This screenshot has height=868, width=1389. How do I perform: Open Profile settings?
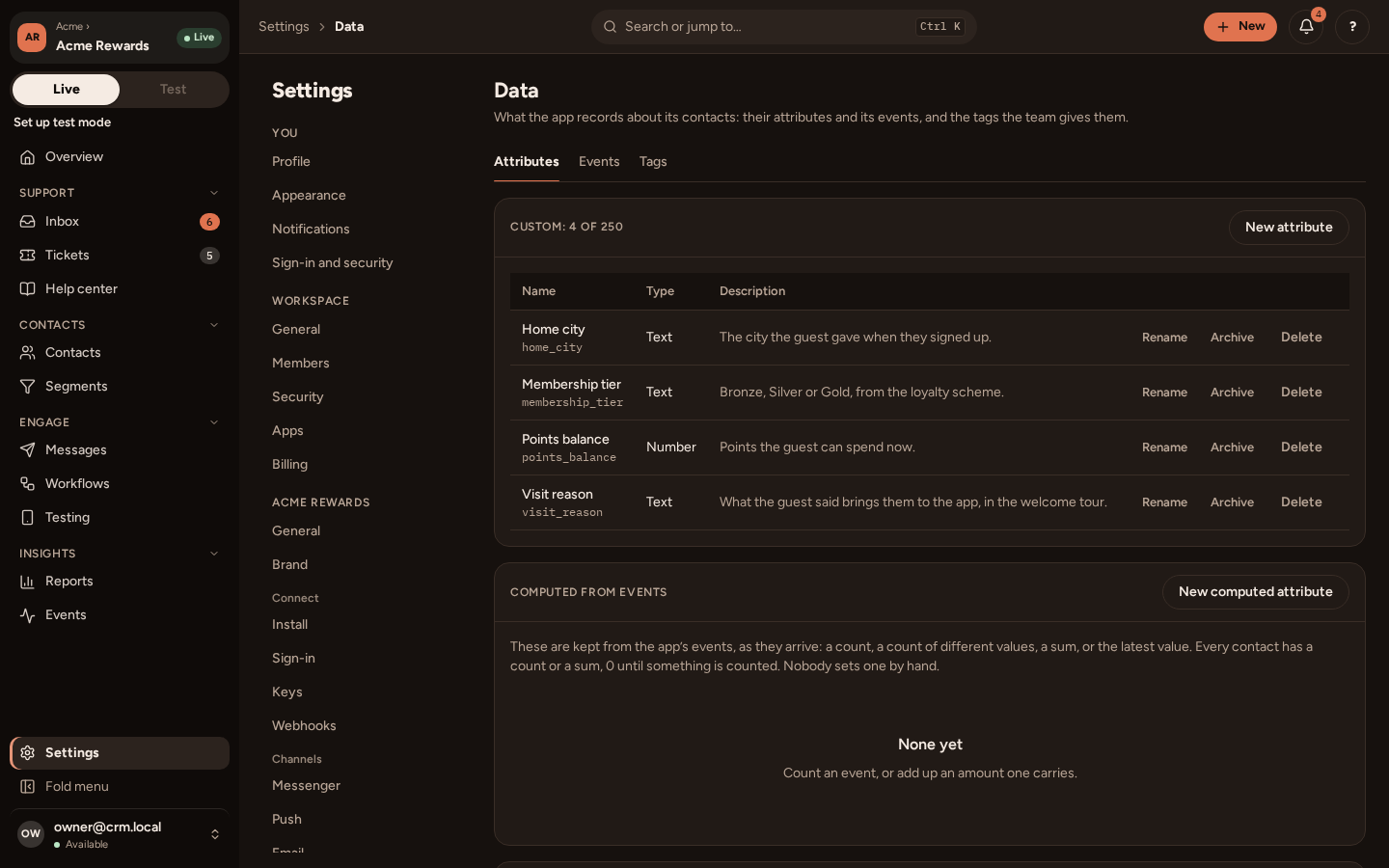291,162
